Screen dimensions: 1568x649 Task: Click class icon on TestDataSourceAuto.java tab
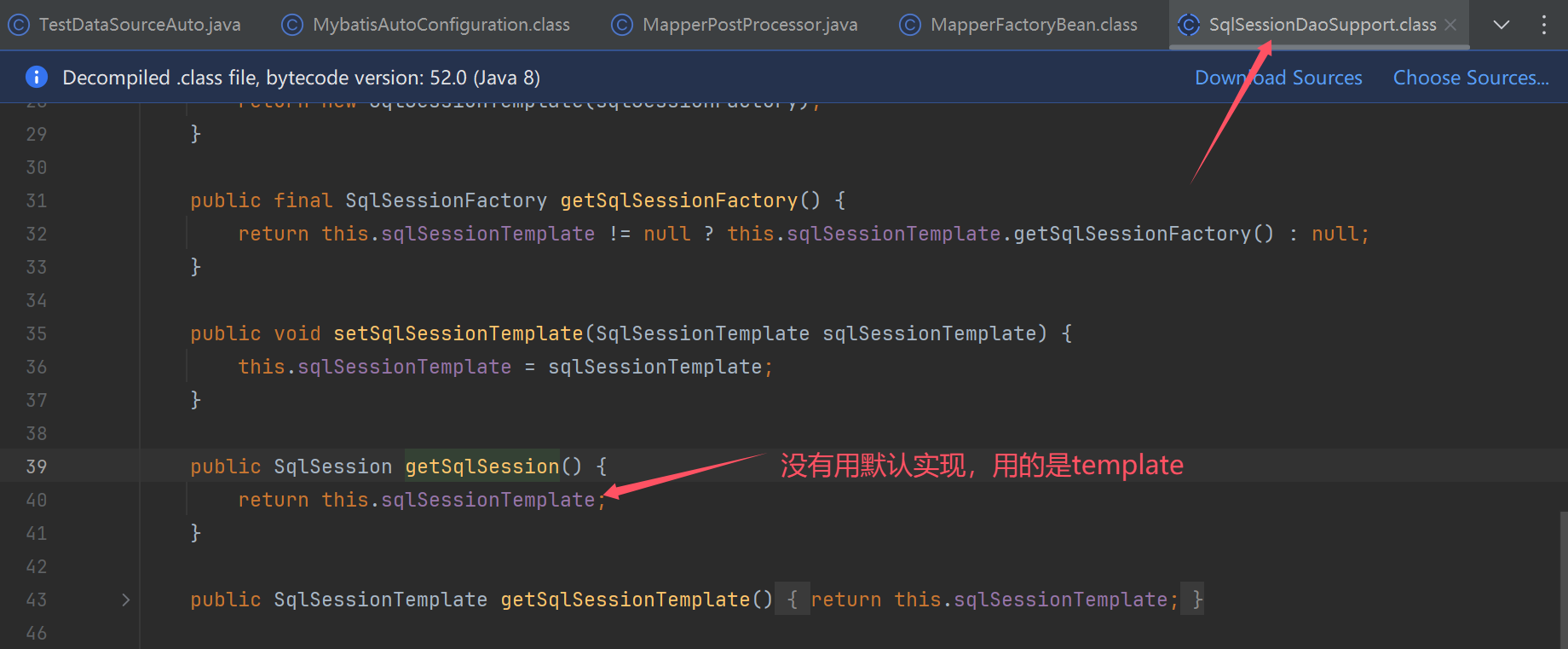coord(19,25)
